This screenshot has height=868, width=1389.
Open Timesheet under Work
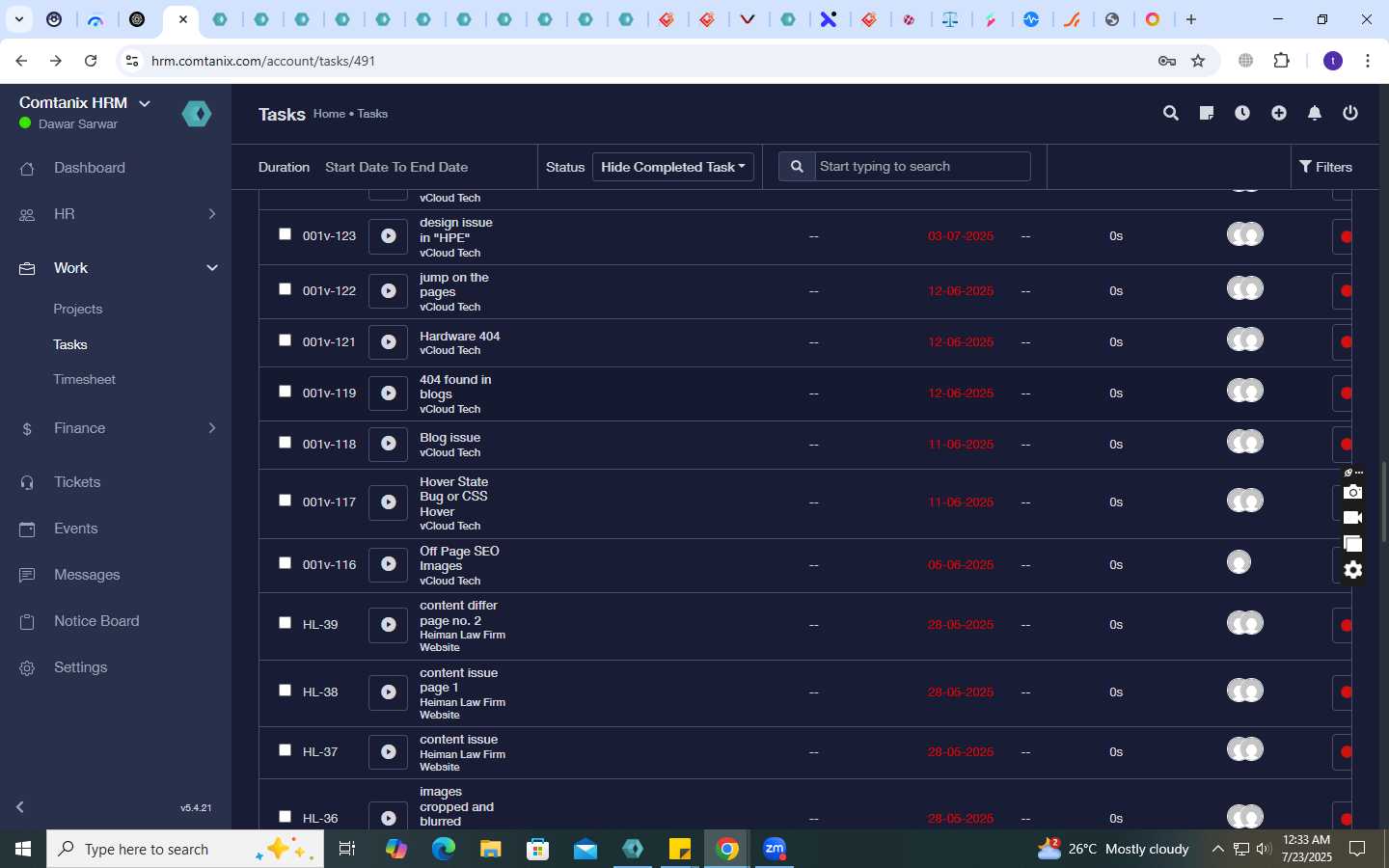85,380
